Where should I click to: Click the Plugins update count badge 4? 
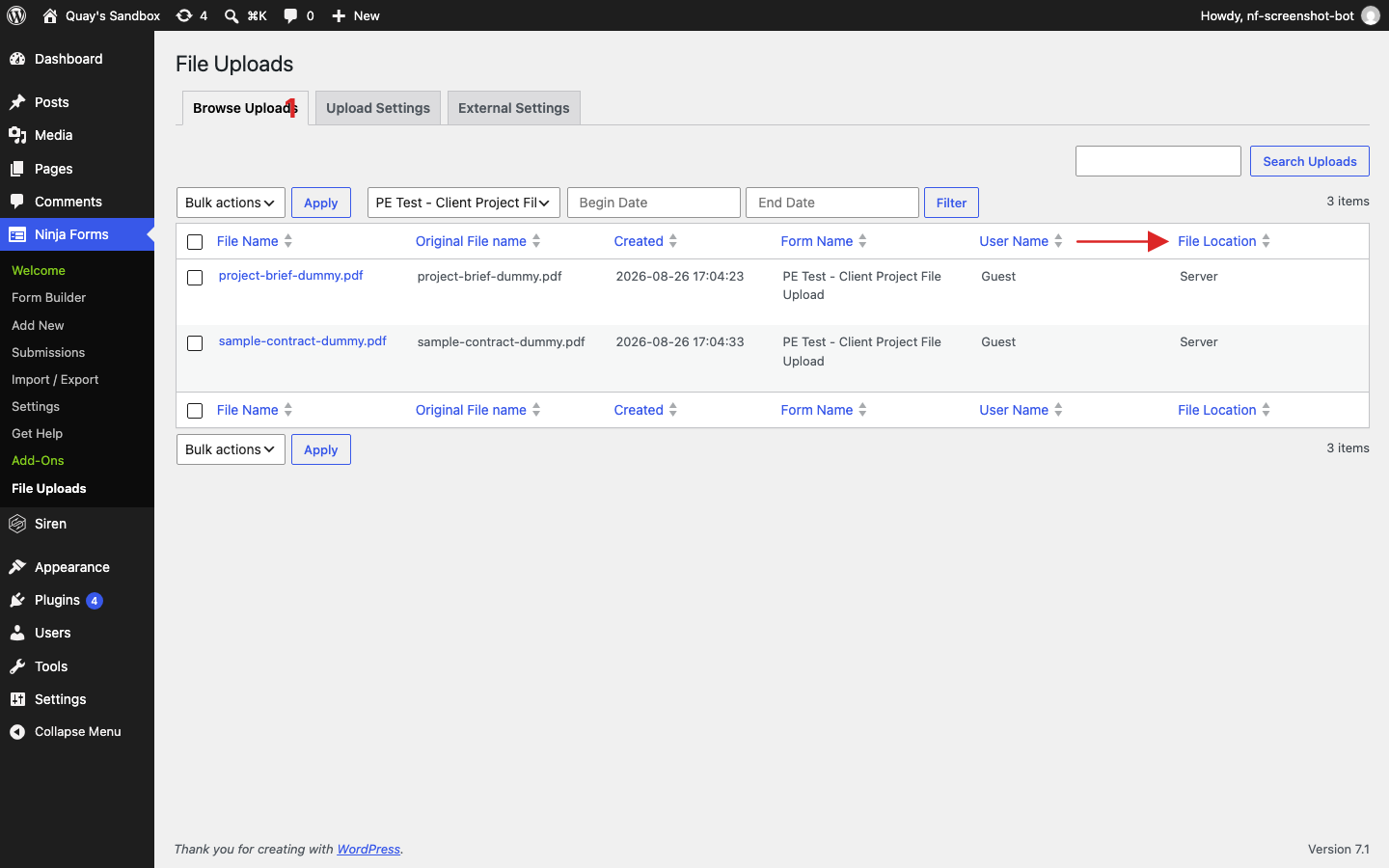[x=95, y=601]
